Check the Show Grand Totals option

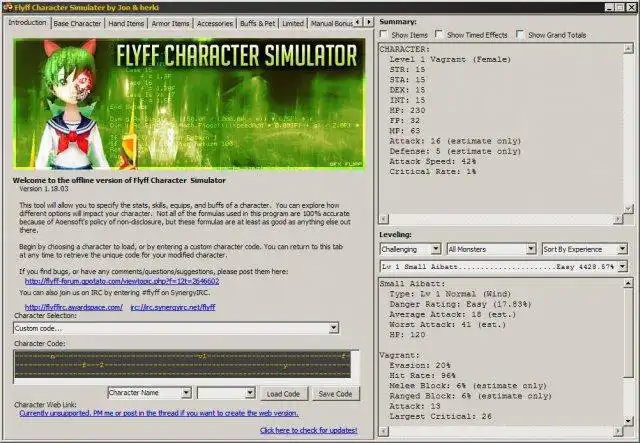point(520,34)
